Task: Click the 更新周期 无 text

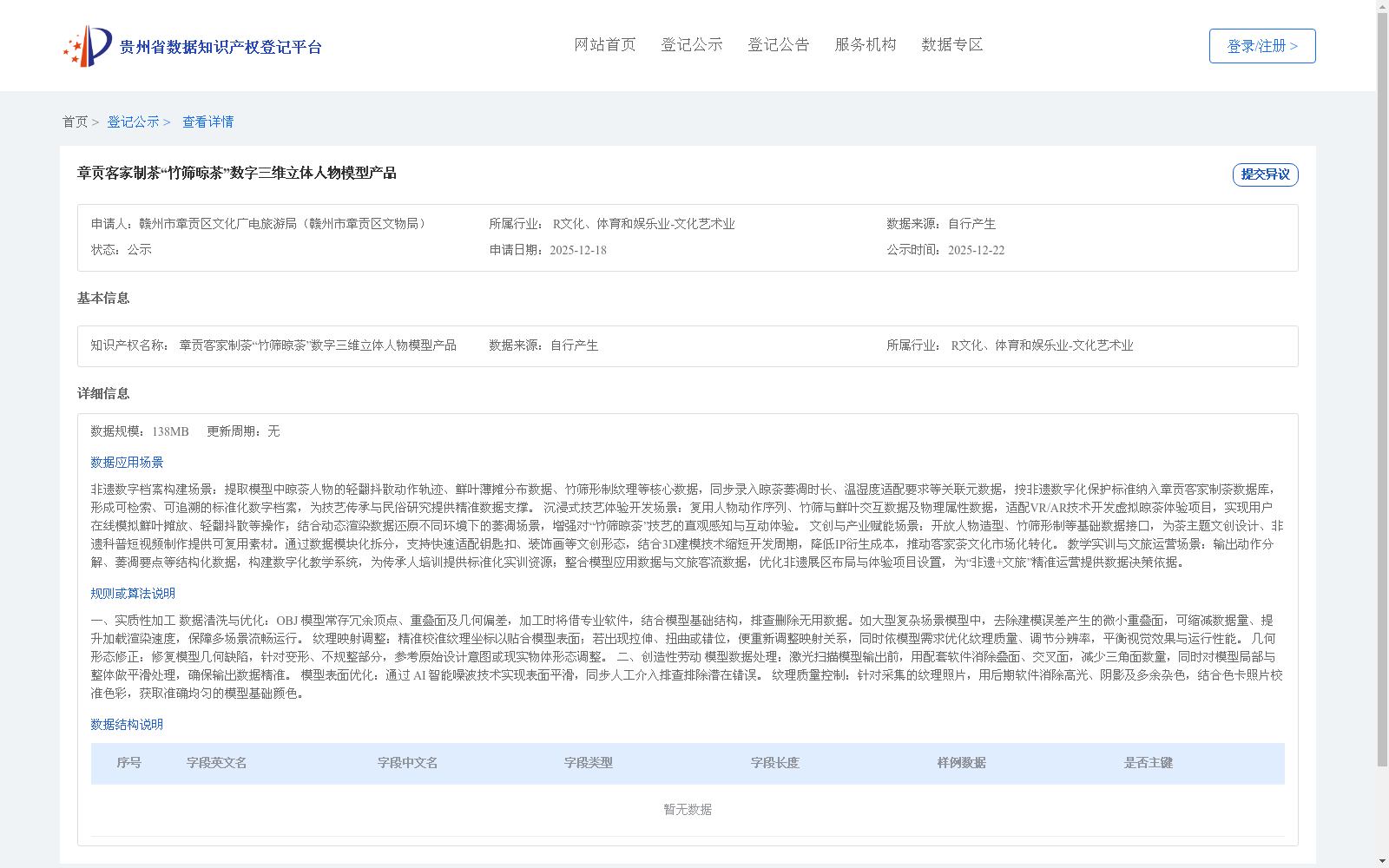Action: 243,431
